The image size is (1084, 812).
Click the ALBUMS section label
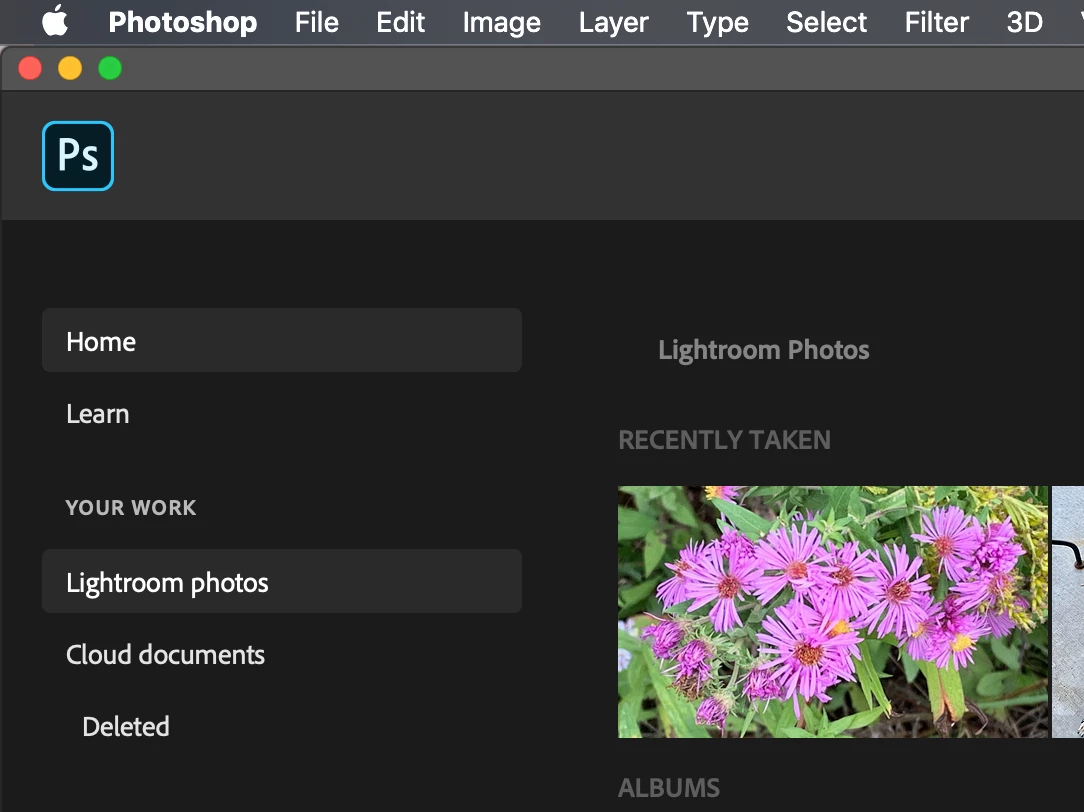[669, 788]
